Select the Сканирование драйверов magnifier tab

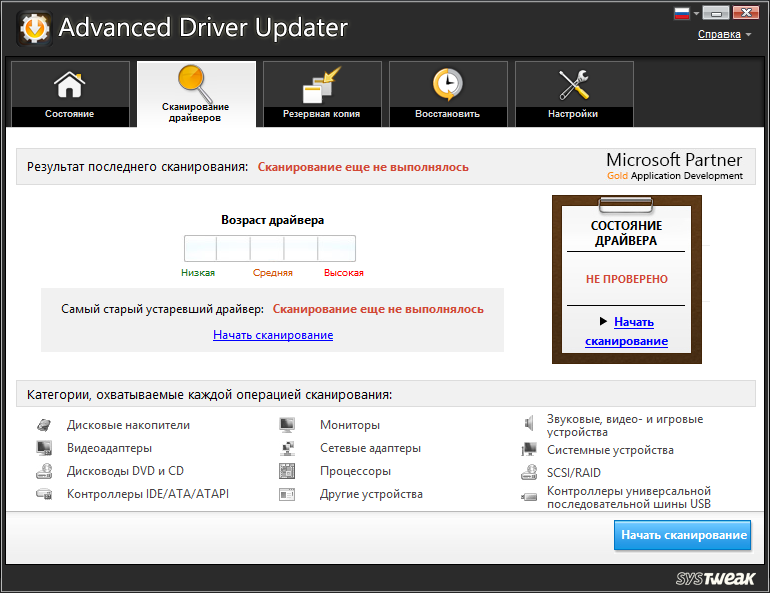195,94
